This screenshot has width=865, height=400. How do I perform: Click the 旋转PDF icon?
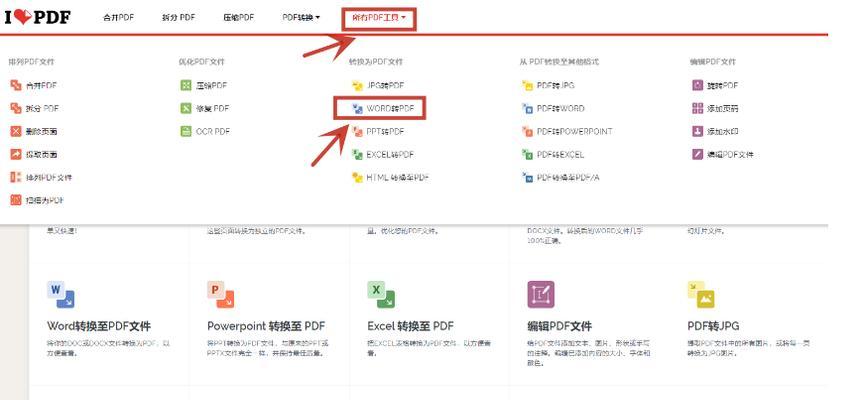point(697,86)
